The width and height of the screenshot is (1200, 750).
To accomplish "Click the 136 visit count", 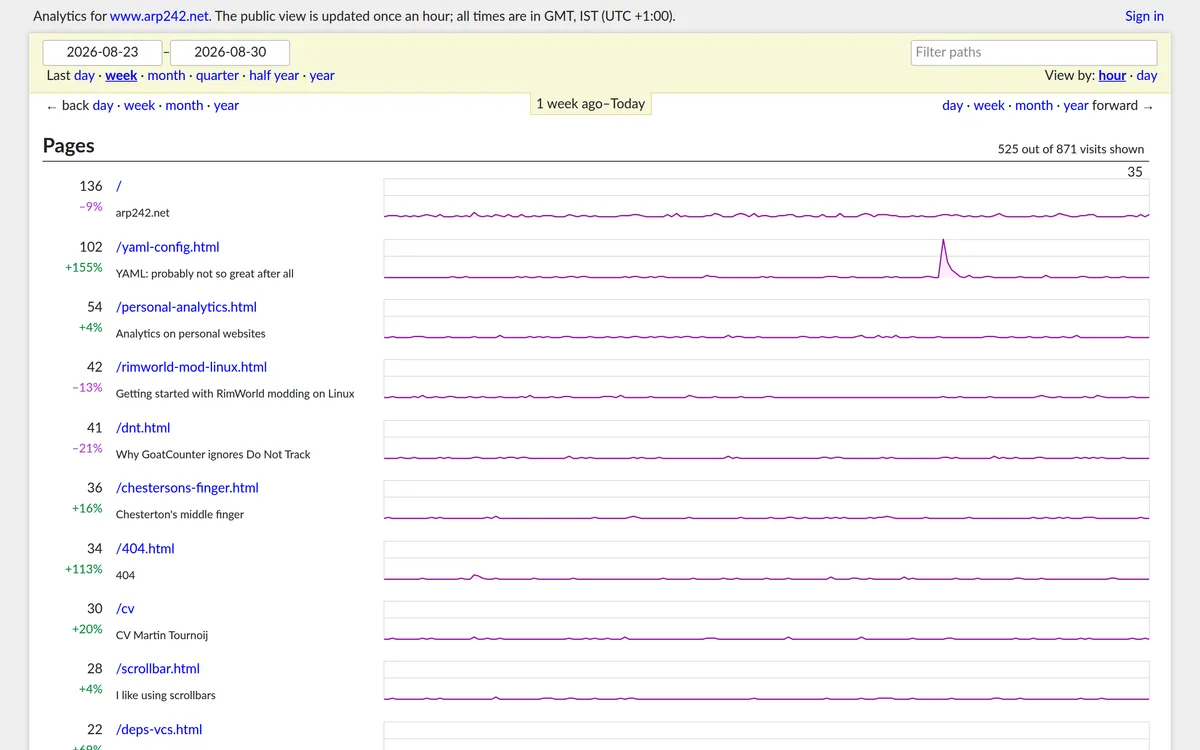I will (91, 186).
